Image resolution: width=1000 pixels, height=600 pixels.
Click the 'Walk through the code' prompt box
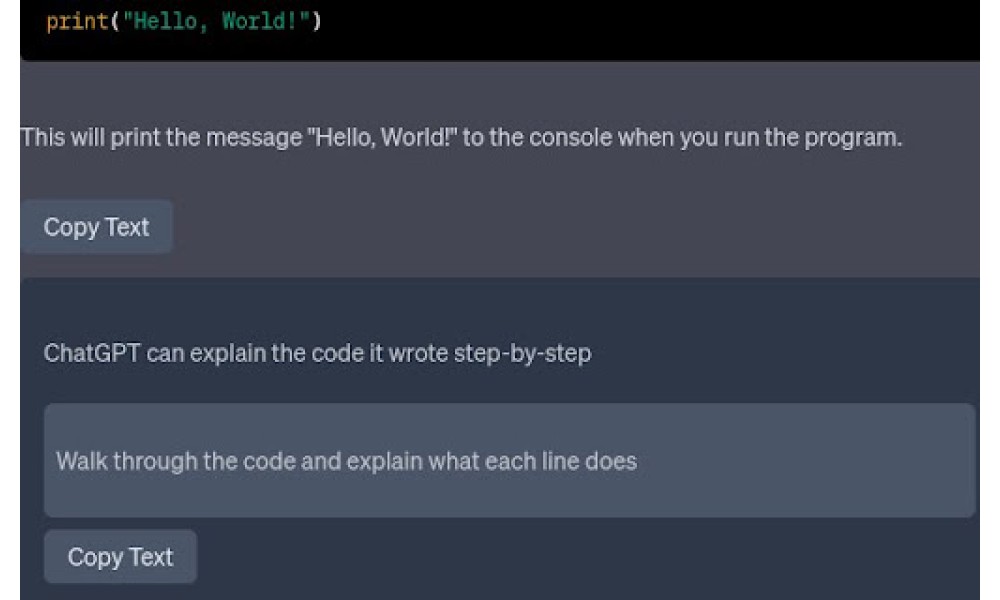(x=510, y=460)
